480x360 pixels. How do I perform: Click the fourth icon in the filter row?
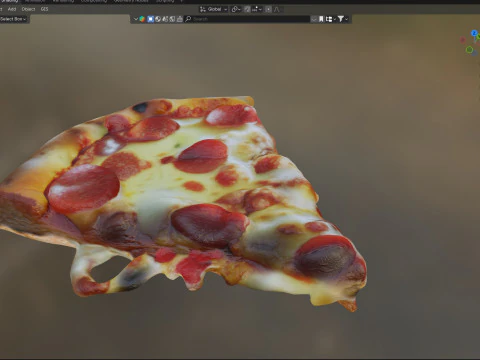tap(165, 19)
